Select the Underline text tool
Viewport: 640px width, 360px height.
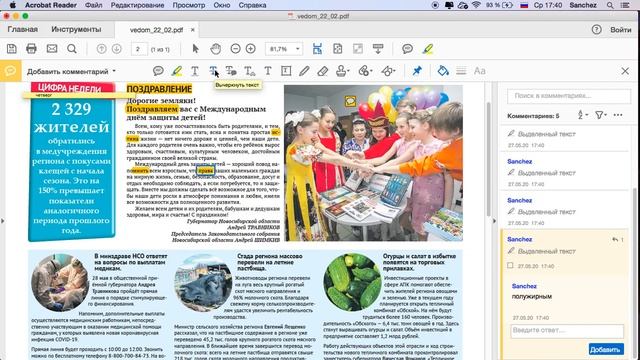pyautogui.click(x=195, y=71)
